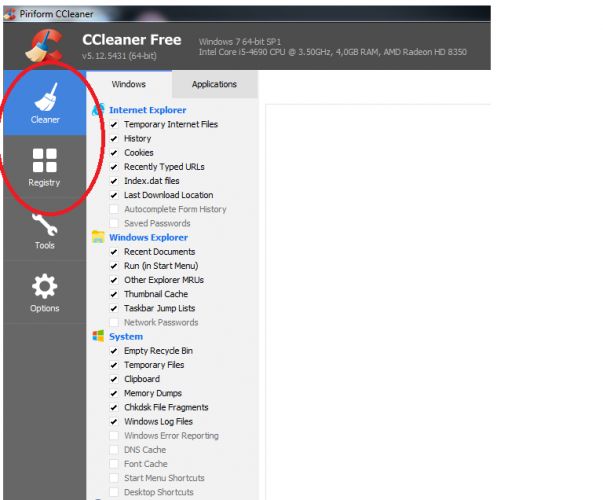Viewport: 603px width, 500px height.
Task: Uncheck Last Download Location
Action: point(114,195)
